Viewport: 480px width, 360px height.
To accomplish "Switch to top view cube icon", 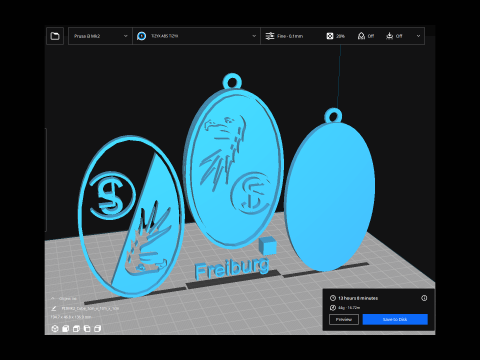I will [76, 329].
